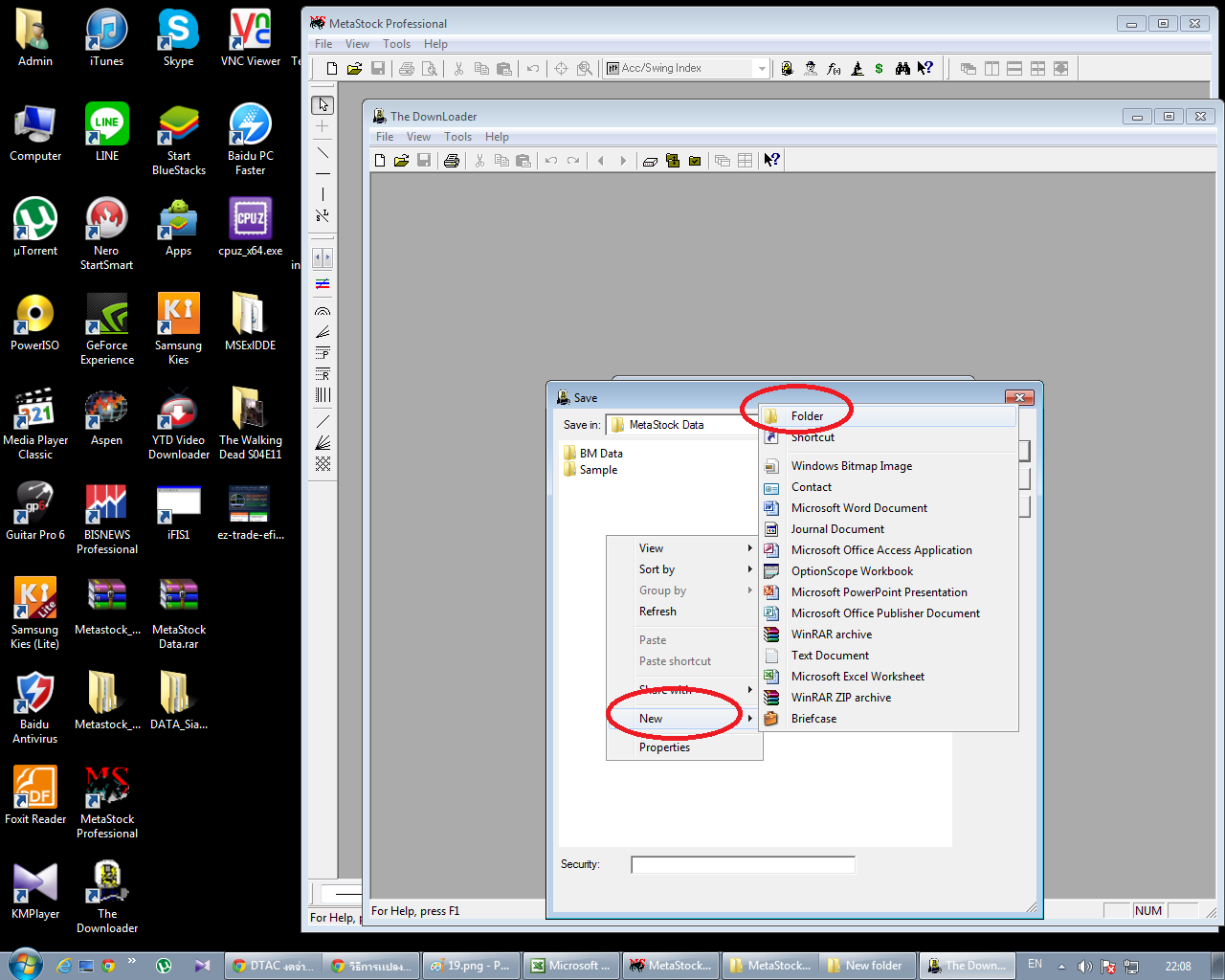
Task: Click Print icon in DownLoader toolbar
Action: pyautogui.click(x=452, y=160)
